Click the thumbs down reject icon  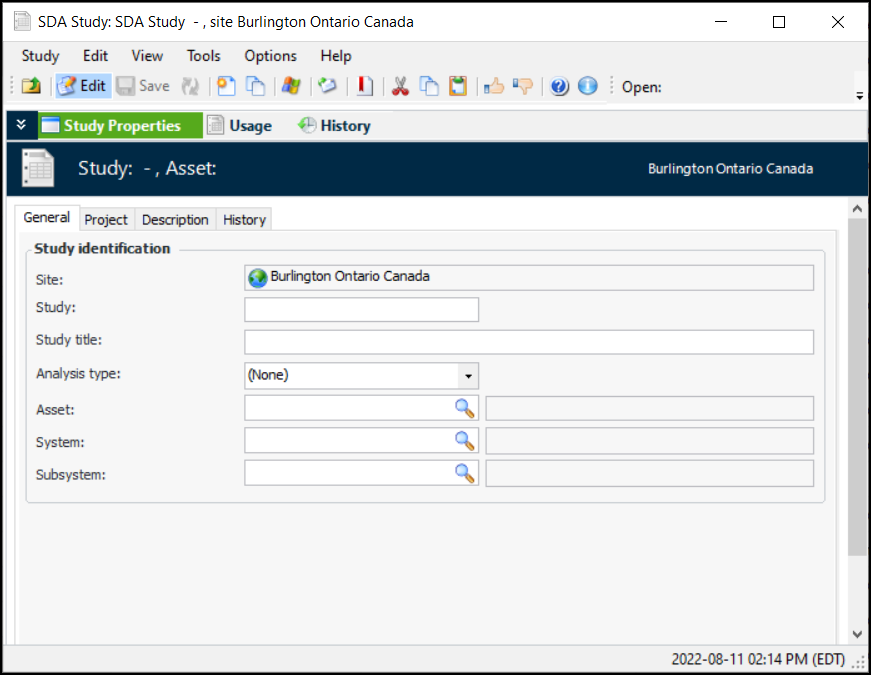tap(522, 86)
